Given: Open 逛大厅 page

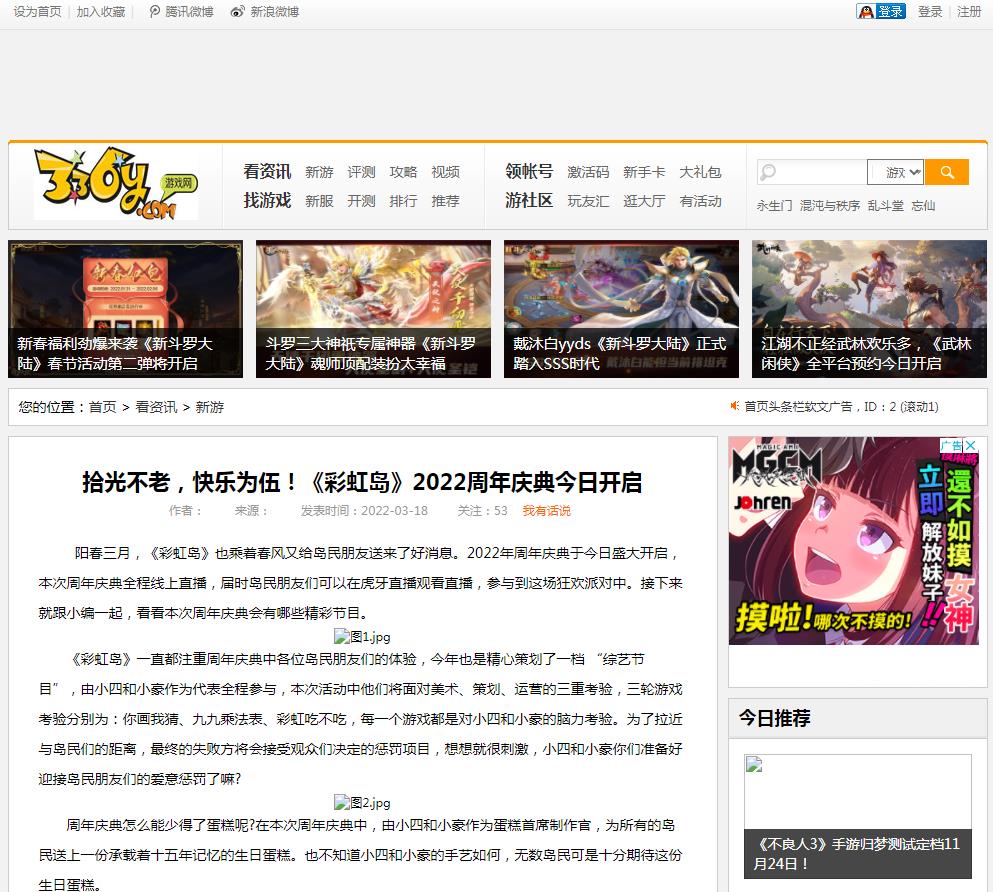Looking at the screenshot, I should [x=644, y=201].
